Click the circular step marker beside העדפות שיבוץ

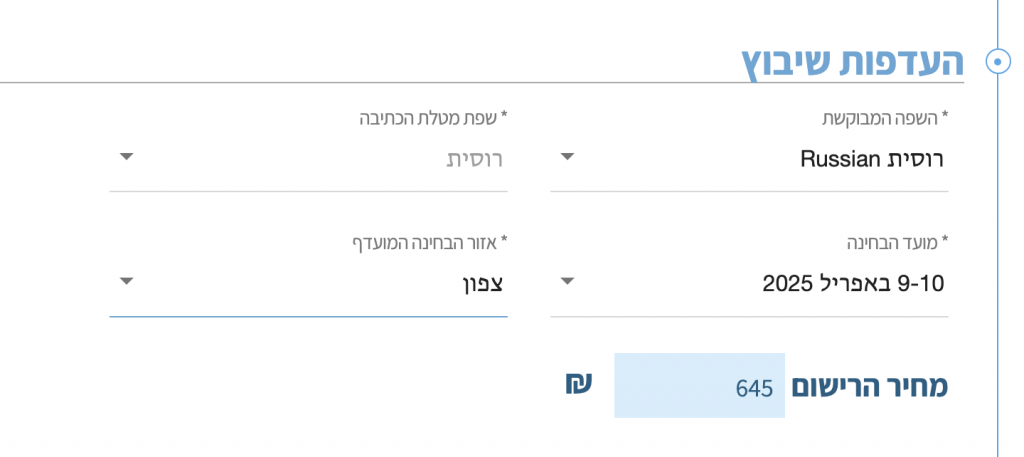(998, 63)
